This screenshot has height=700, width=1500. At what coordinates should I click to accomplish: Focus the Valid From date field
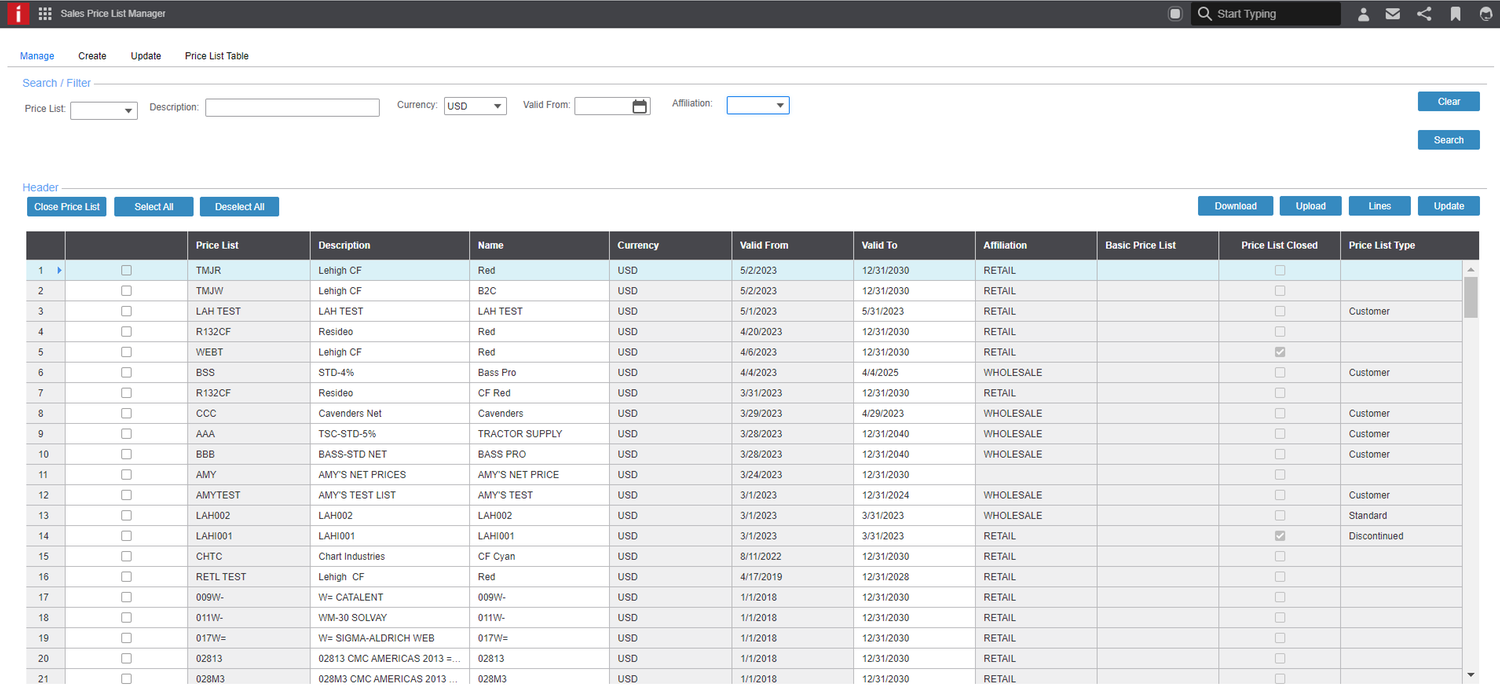[x=603, y=106]
